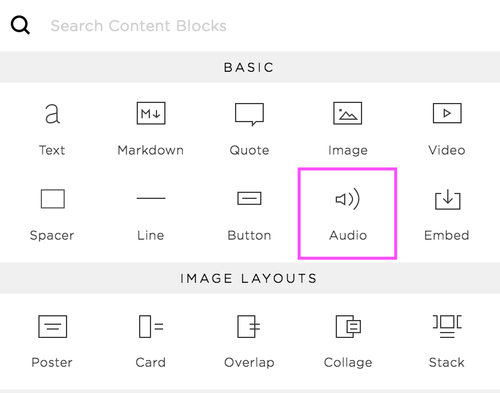The height and width of the screenshot is (393, 500).
Task: Insert an Embed block
Action: (x=447, y=215)
